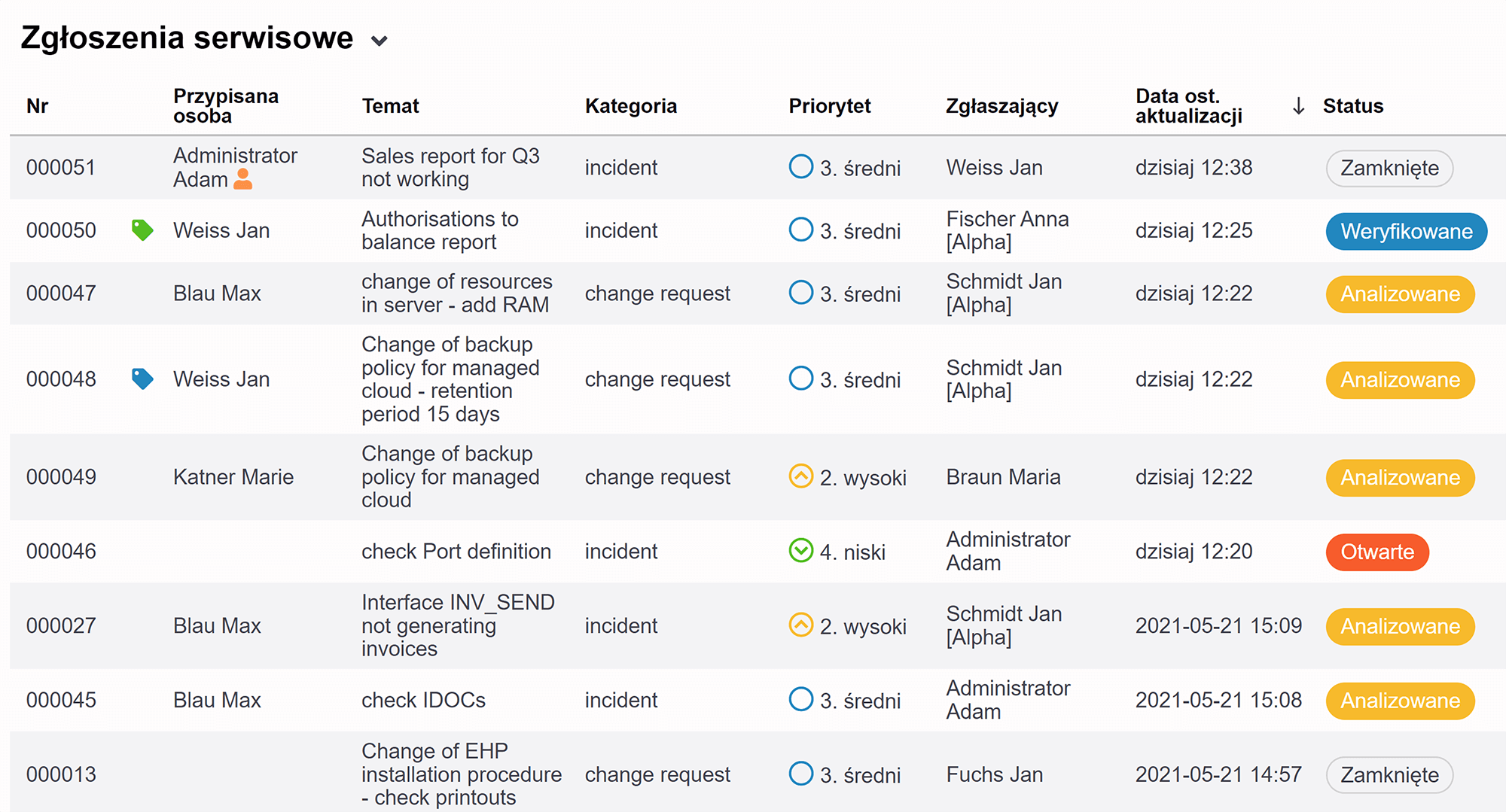Viewport: 1506px width, 812px height.
Task: Click high priority icon on ticket 000049
Action: pyautogui.click(x=801, y=476)
